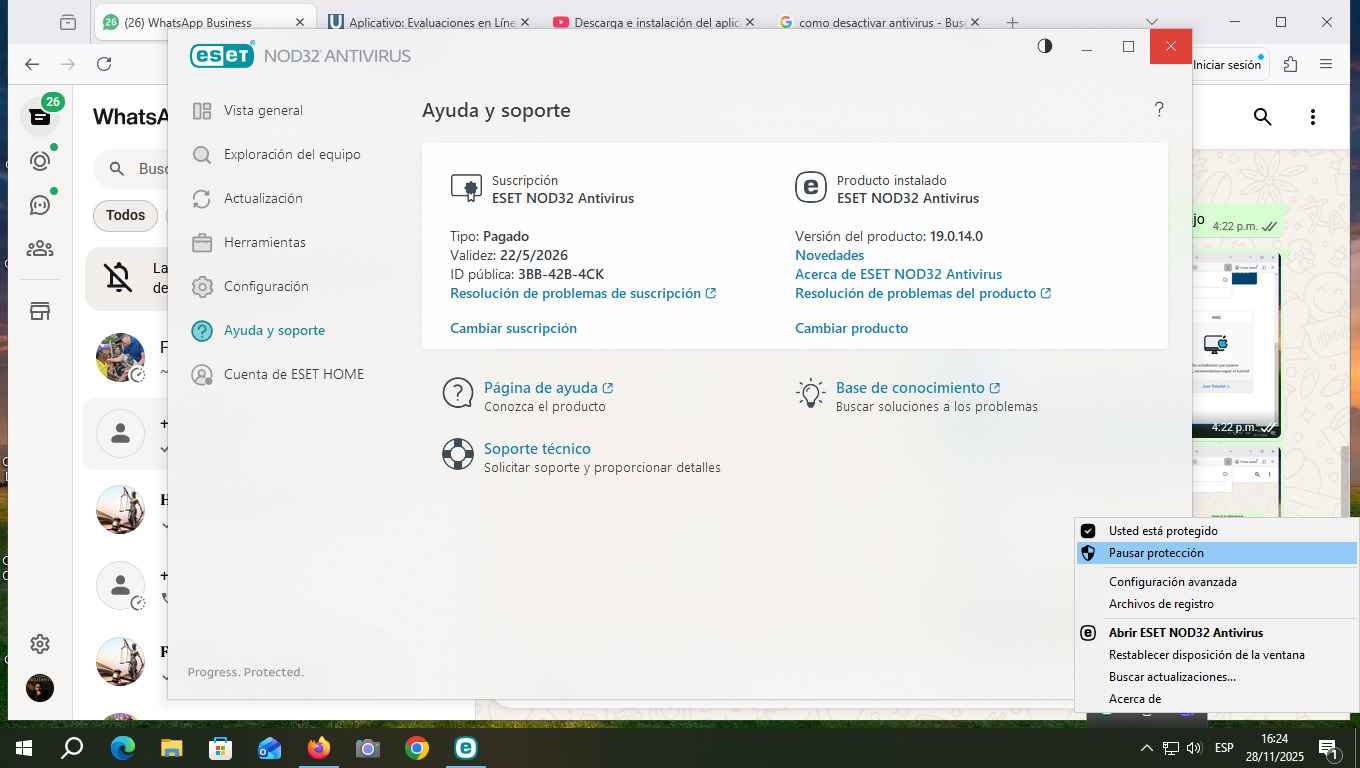
Task: Open Herramientas toolbox icon in sidebar
Action: (x=202, y=243)
